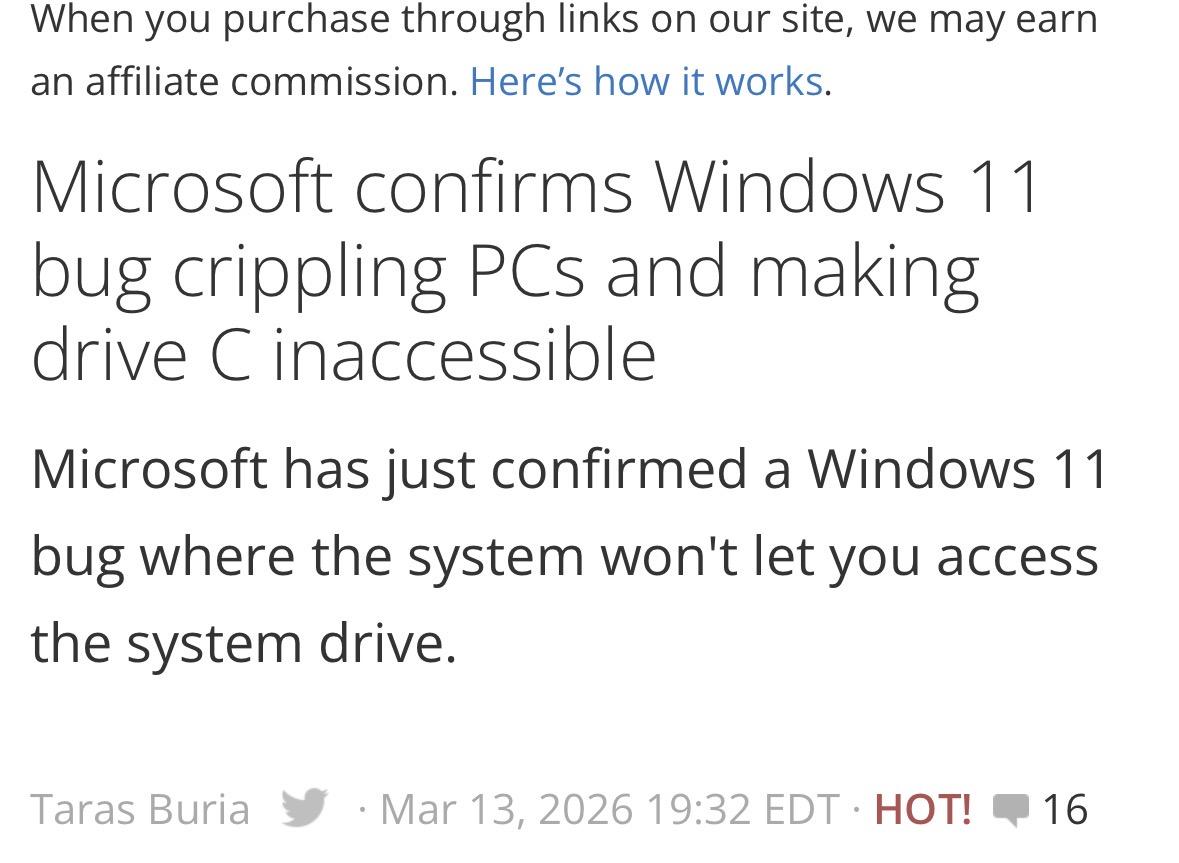Image resolution: width=1179 pixels, height=863 pixels.
Task: Open the 16 comments count
Action: (1064, 808)
